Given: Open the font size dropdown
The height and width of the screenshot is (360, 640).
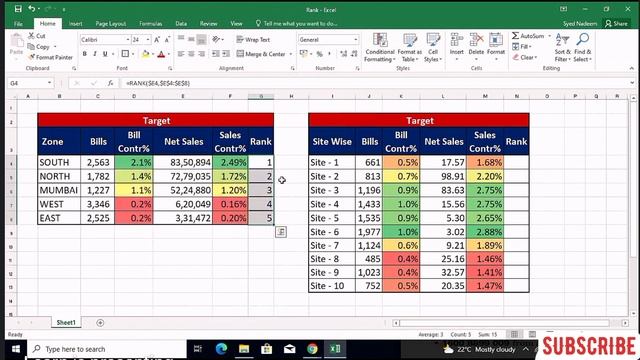Looking at the screenshot, I should pyautogui.click(x=148, y=40).
